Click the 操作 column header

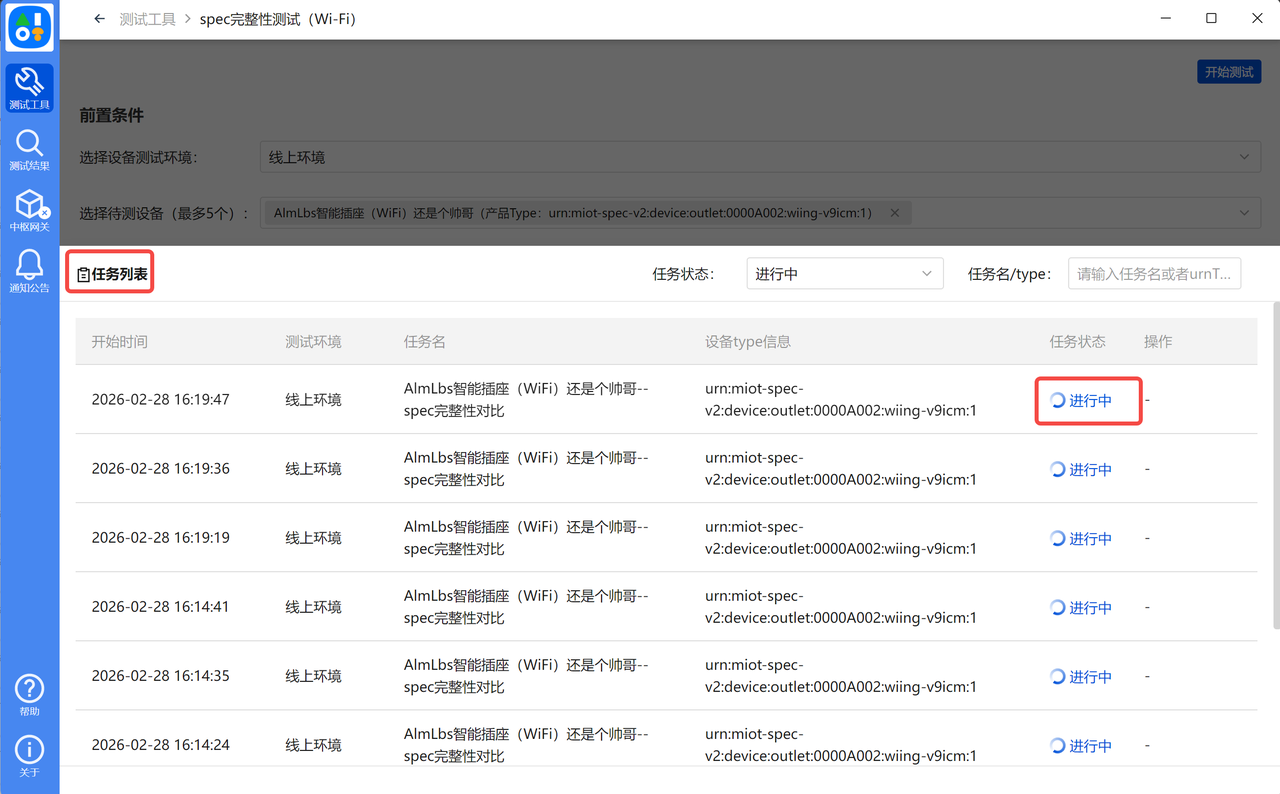tap(1158, 342)
